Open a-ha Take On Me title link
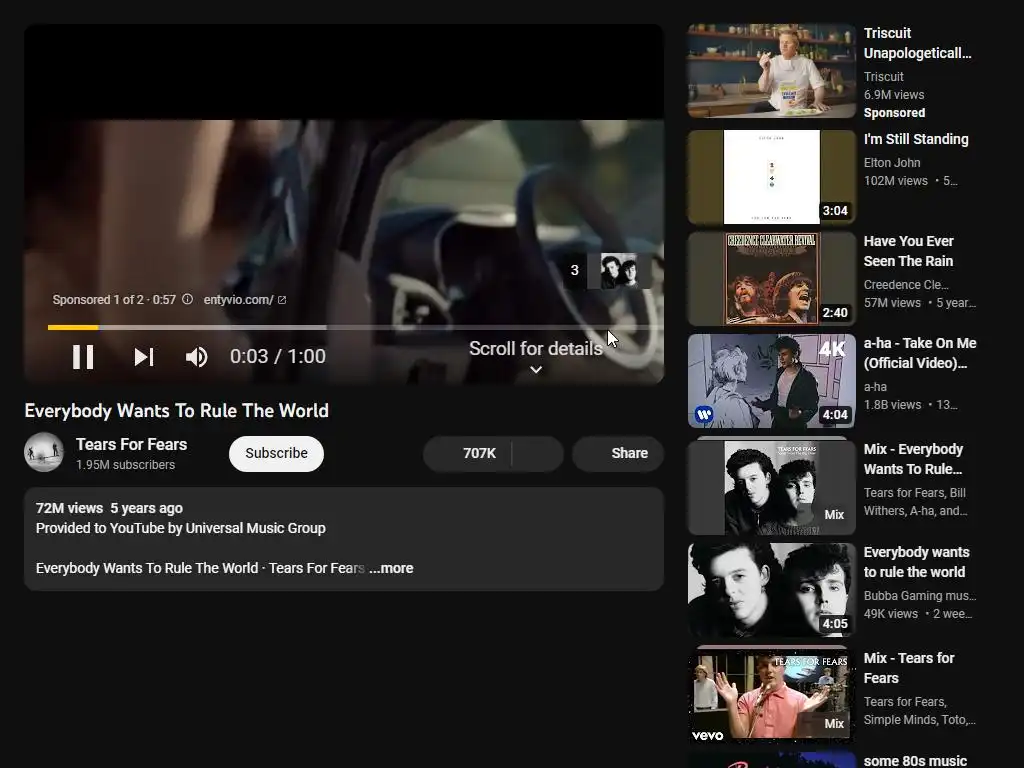Image resolution: width=1024 pixels, height=768 pixels. click(920, 353)
